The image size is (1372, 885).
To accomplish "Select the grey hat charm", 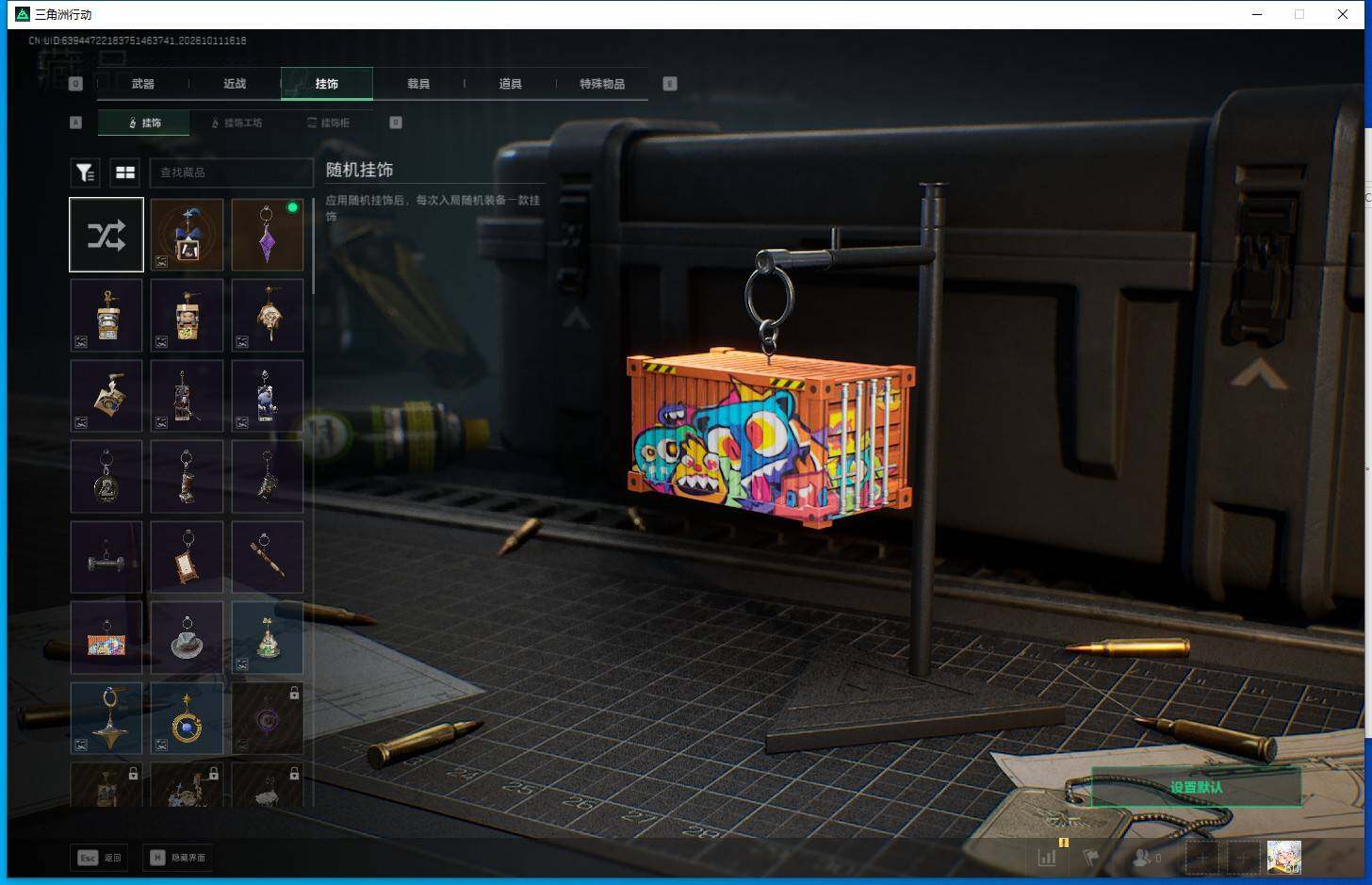I will click(187, 638).
